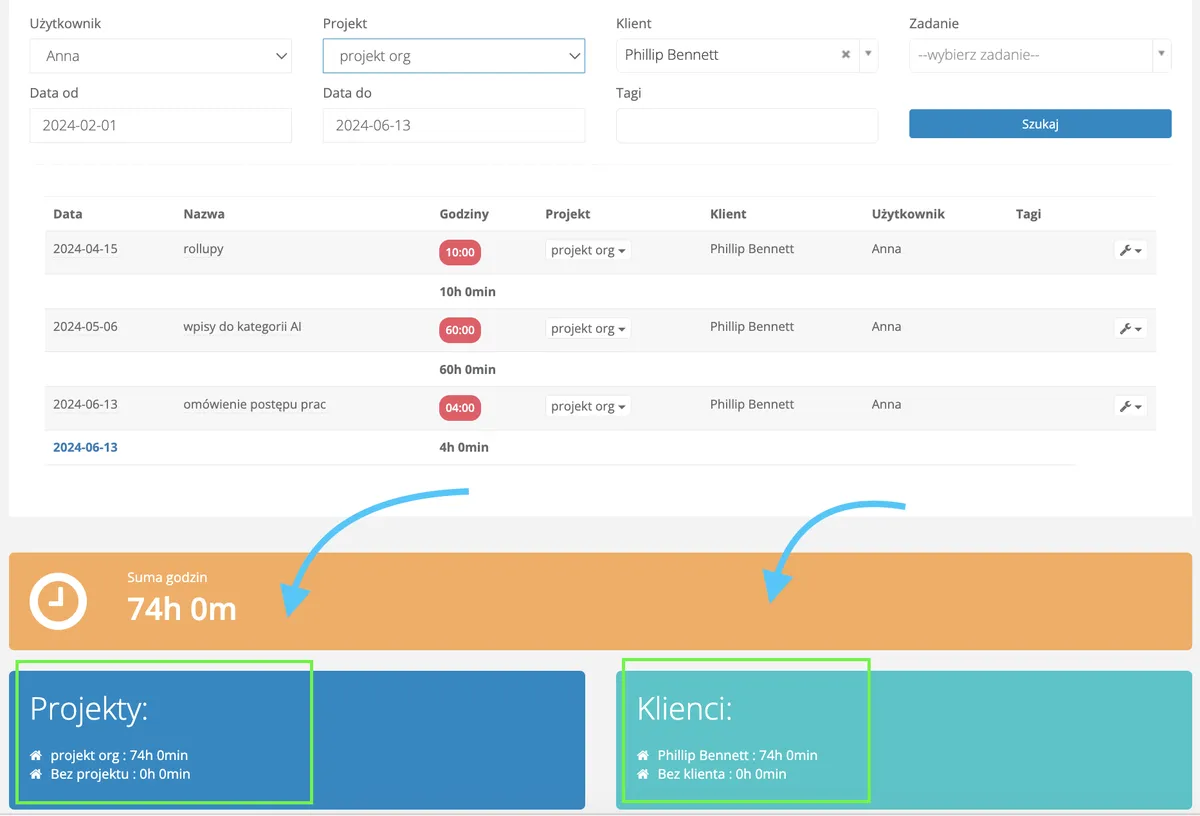Click the home icon next to Bez projektu
Viewport: 1200px width, 816px height.
click(37, 775)
